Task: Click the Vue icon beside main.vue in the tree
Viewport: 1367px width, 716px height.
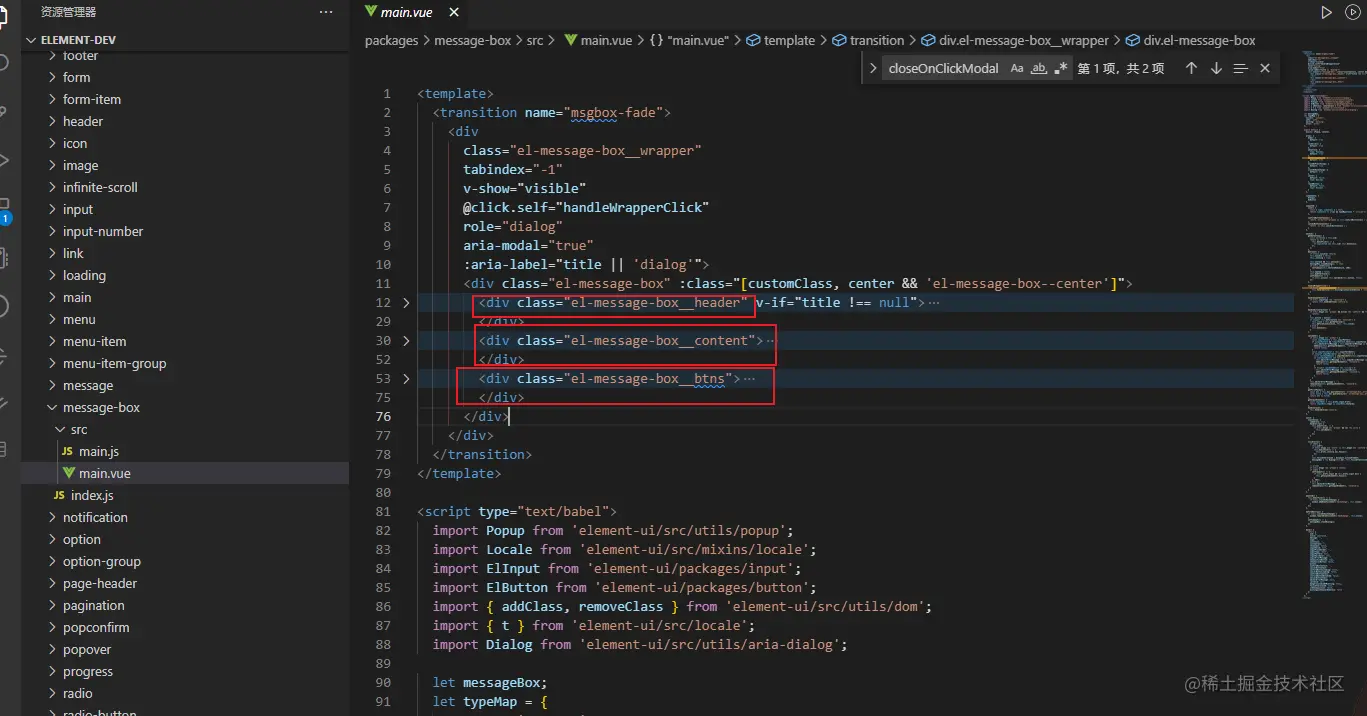Action: pyautogui.click(x=69, y=473)
